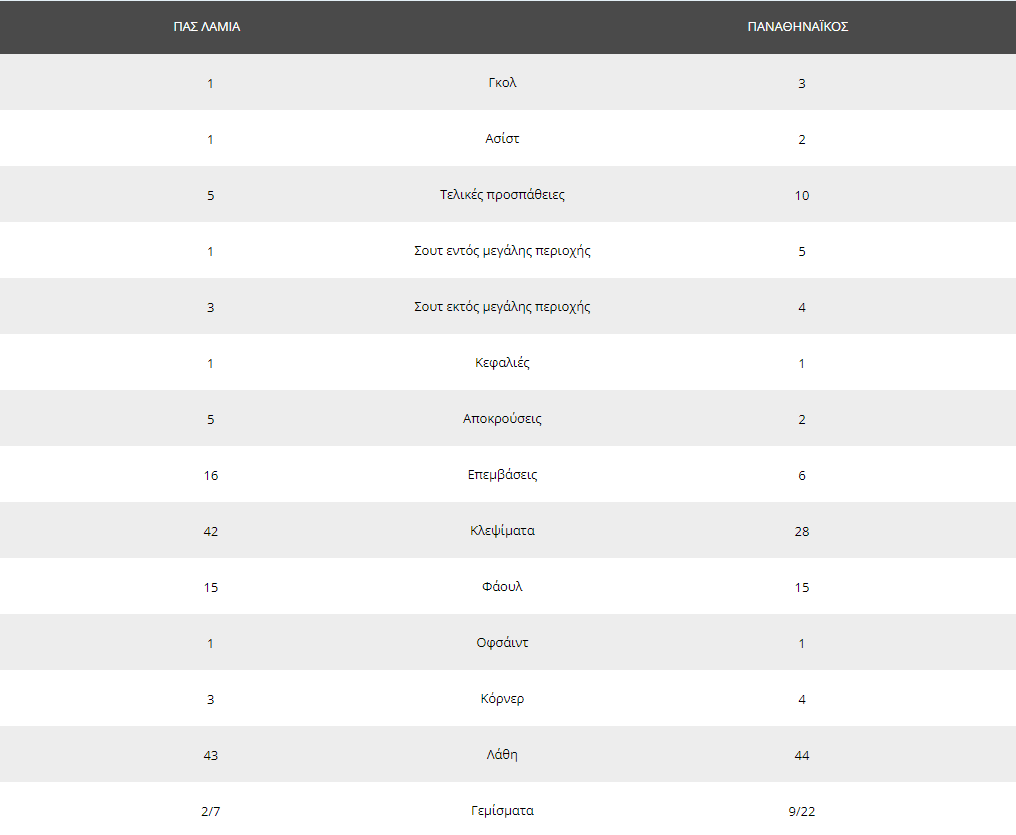Click Σουτ εντός μεγάλης περιοχής label
This screenshot has height=835, width=1016.
pyautogui.click(x=502, y=251)
